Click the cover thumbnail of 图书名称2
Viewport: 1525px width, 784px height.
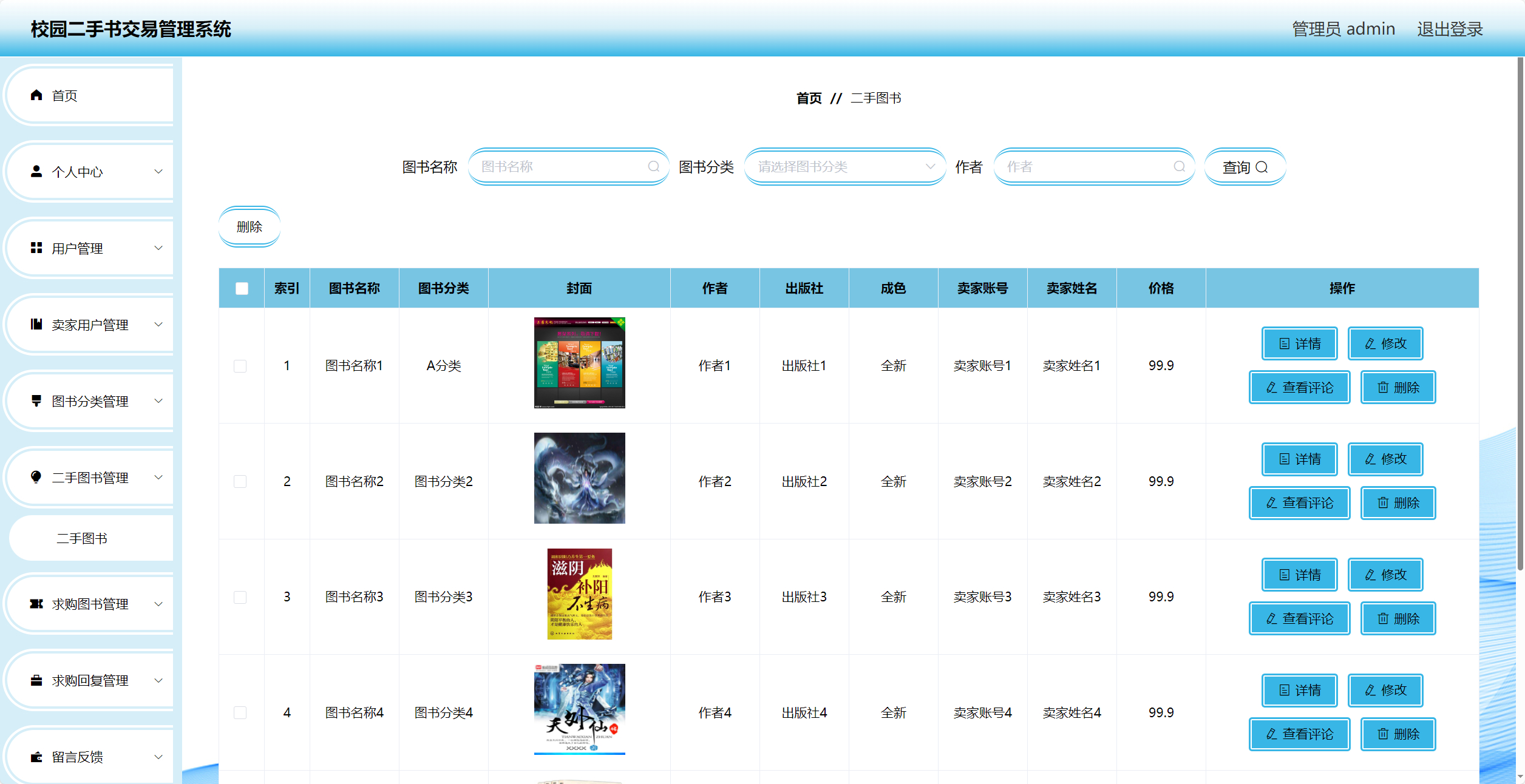click(579, 478)
